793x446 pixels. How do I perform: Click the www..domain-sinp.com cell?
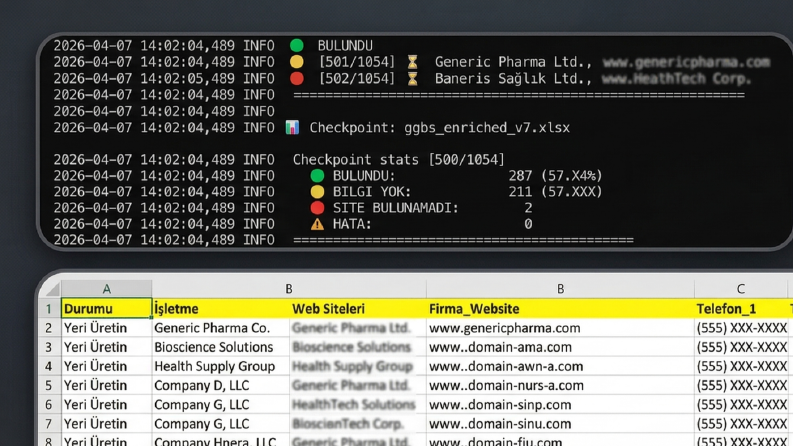click(x=560, y=405)
